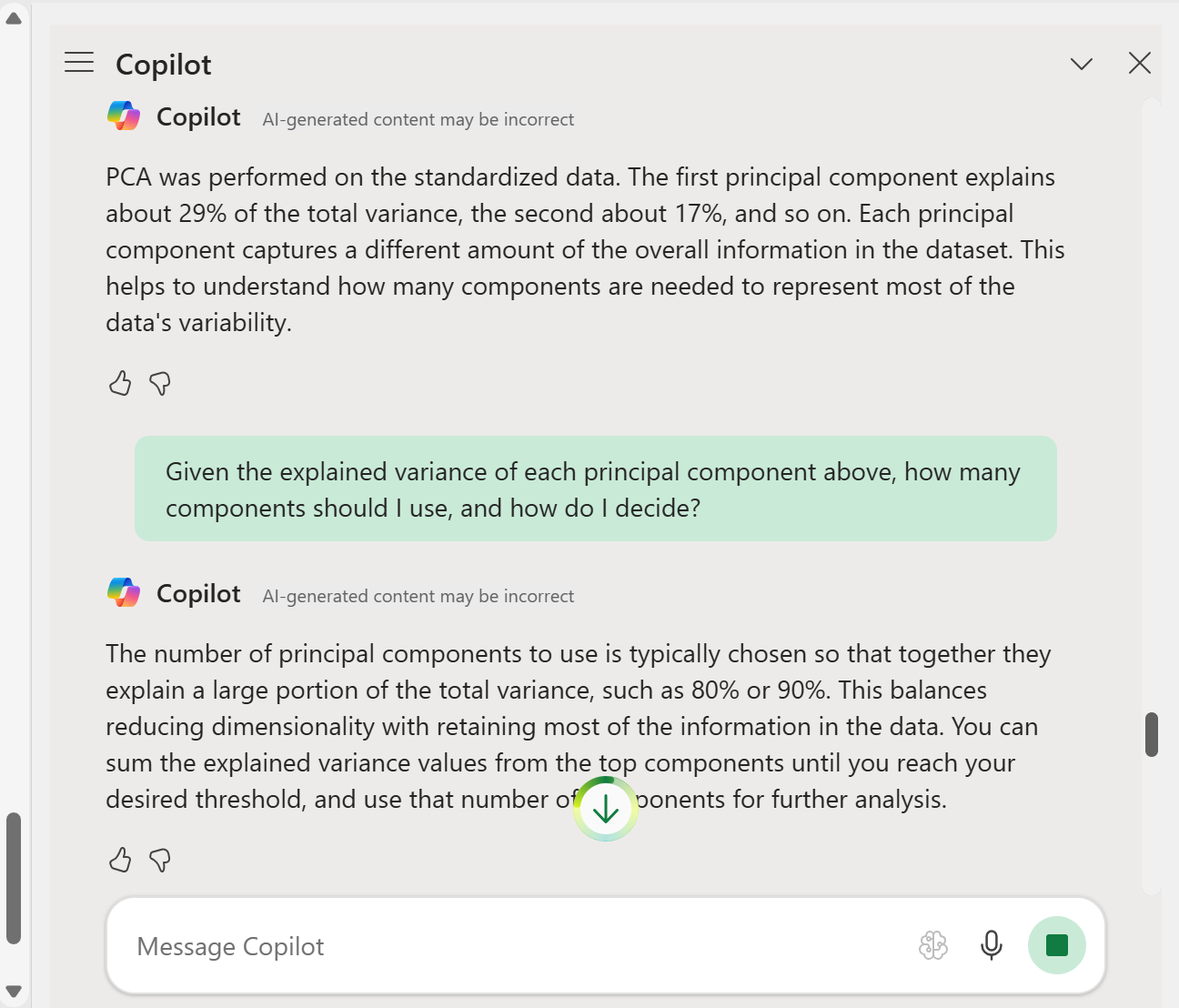Open the reasoning brain icon in message box
The image size is (1179, 1008).
(x=932, y=945)
